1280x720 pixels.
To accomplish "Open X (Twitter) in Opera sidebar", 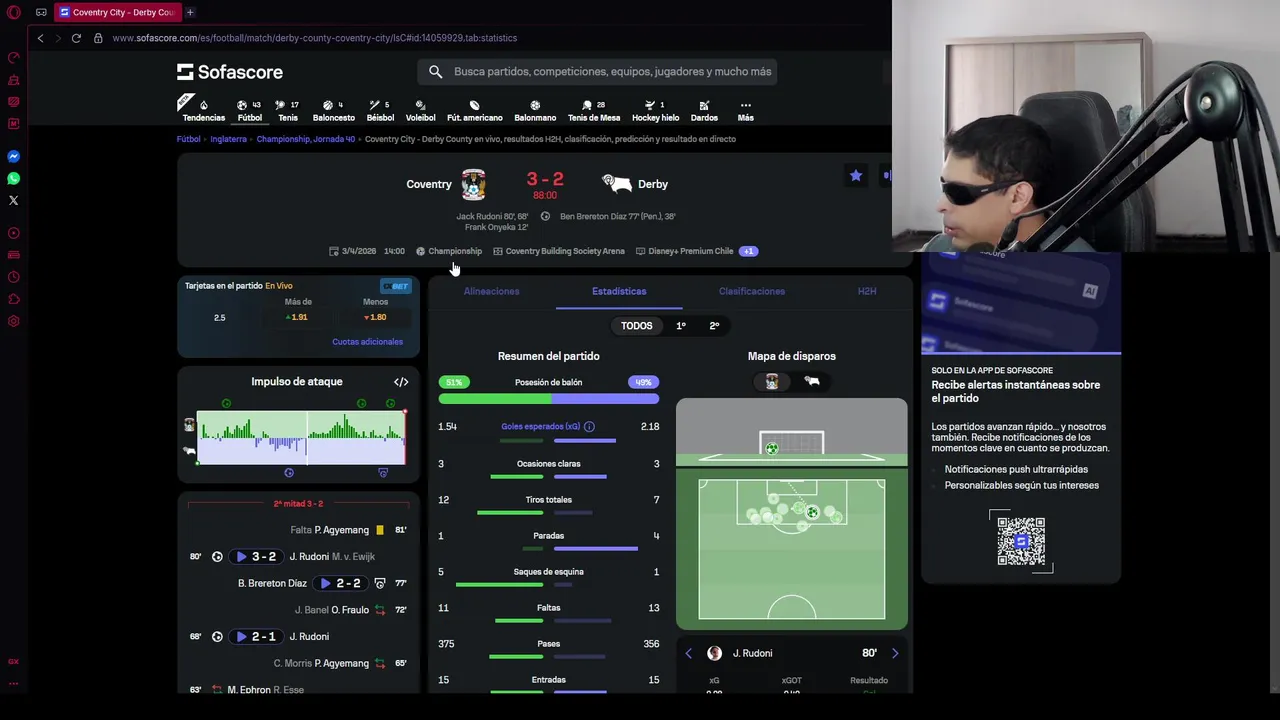I will 13,200.
